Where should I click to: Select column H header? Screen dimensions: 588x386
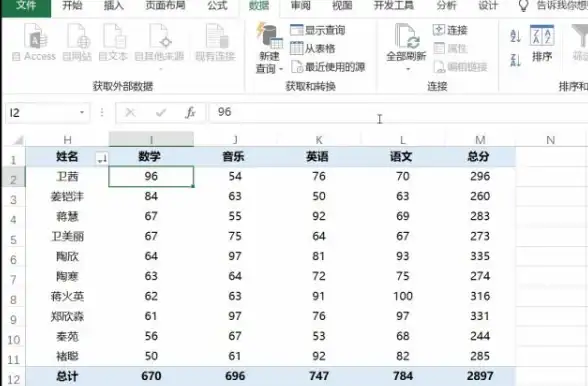pos(67,140)
